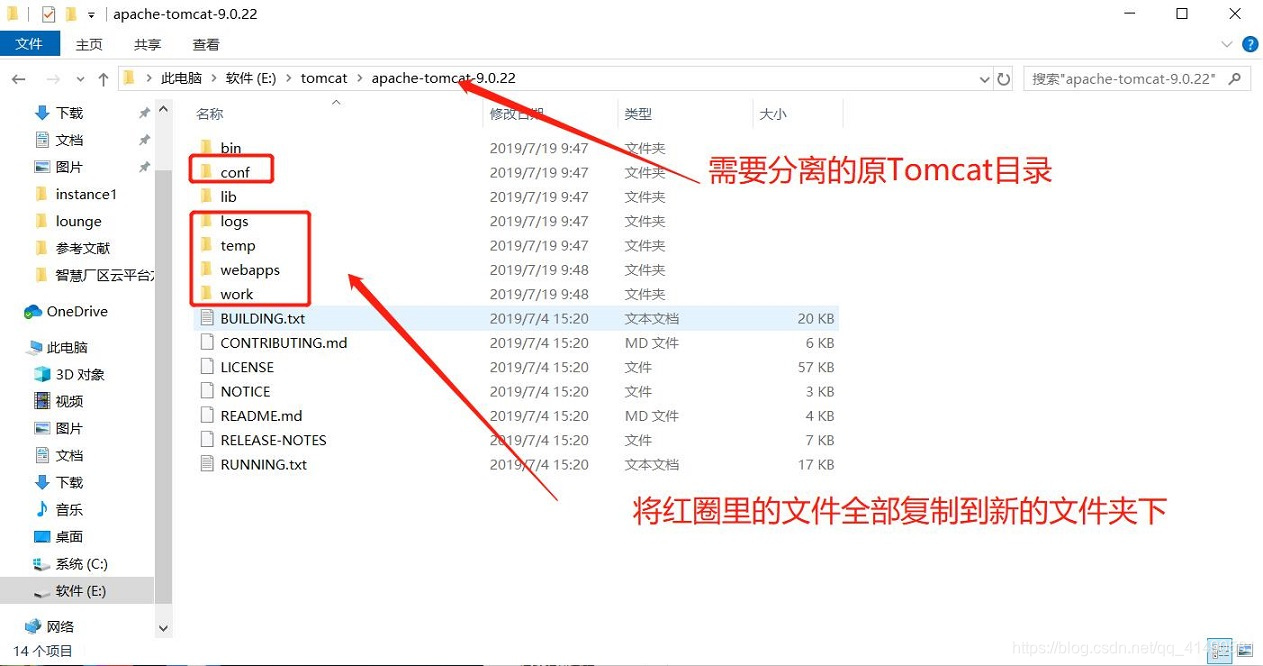
Task: Select 此电脑 in the navigation pane
Action: tap(67, 347)
